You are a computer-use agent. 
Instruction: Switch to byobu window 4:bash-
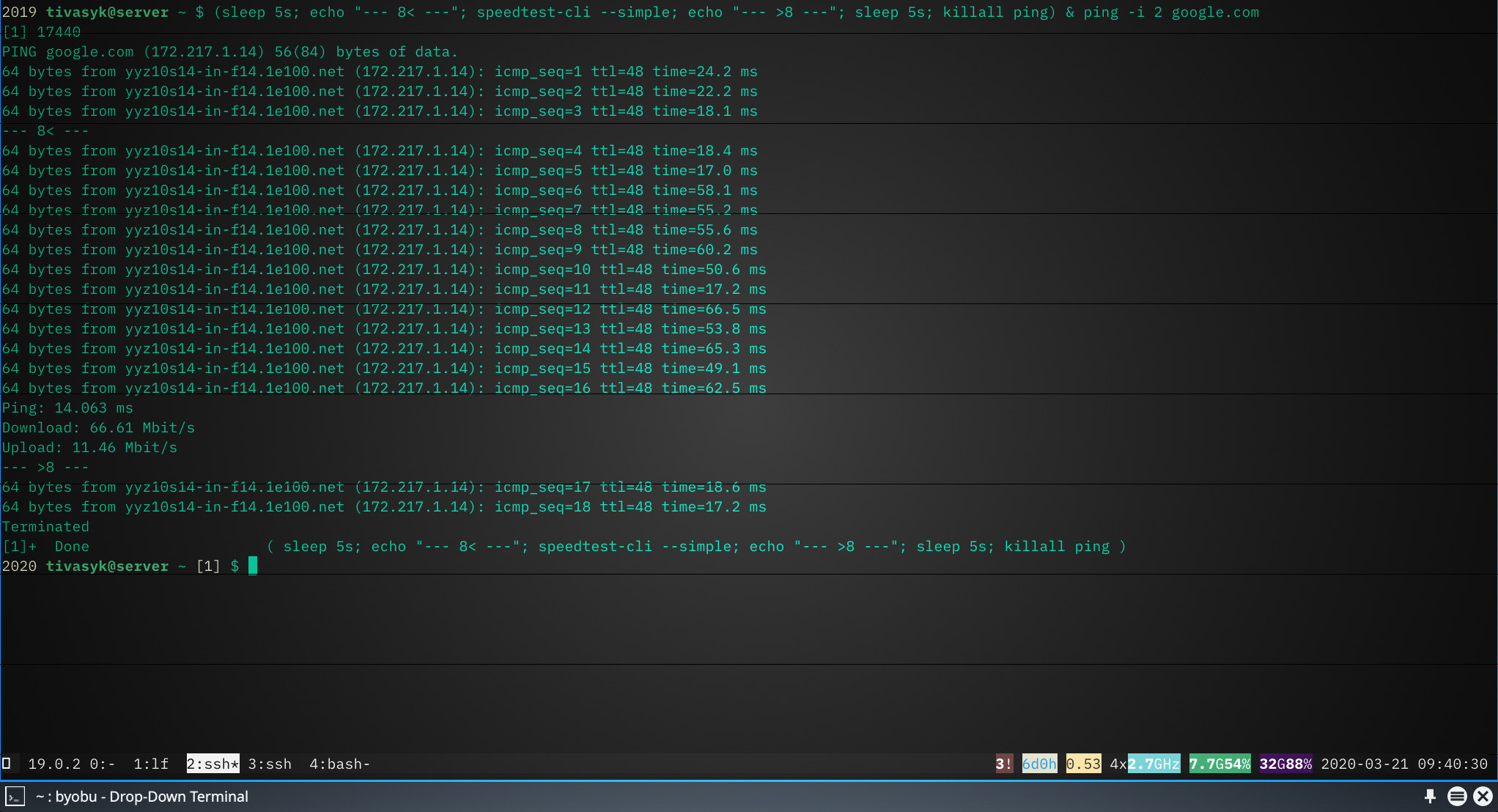(339, 764)
